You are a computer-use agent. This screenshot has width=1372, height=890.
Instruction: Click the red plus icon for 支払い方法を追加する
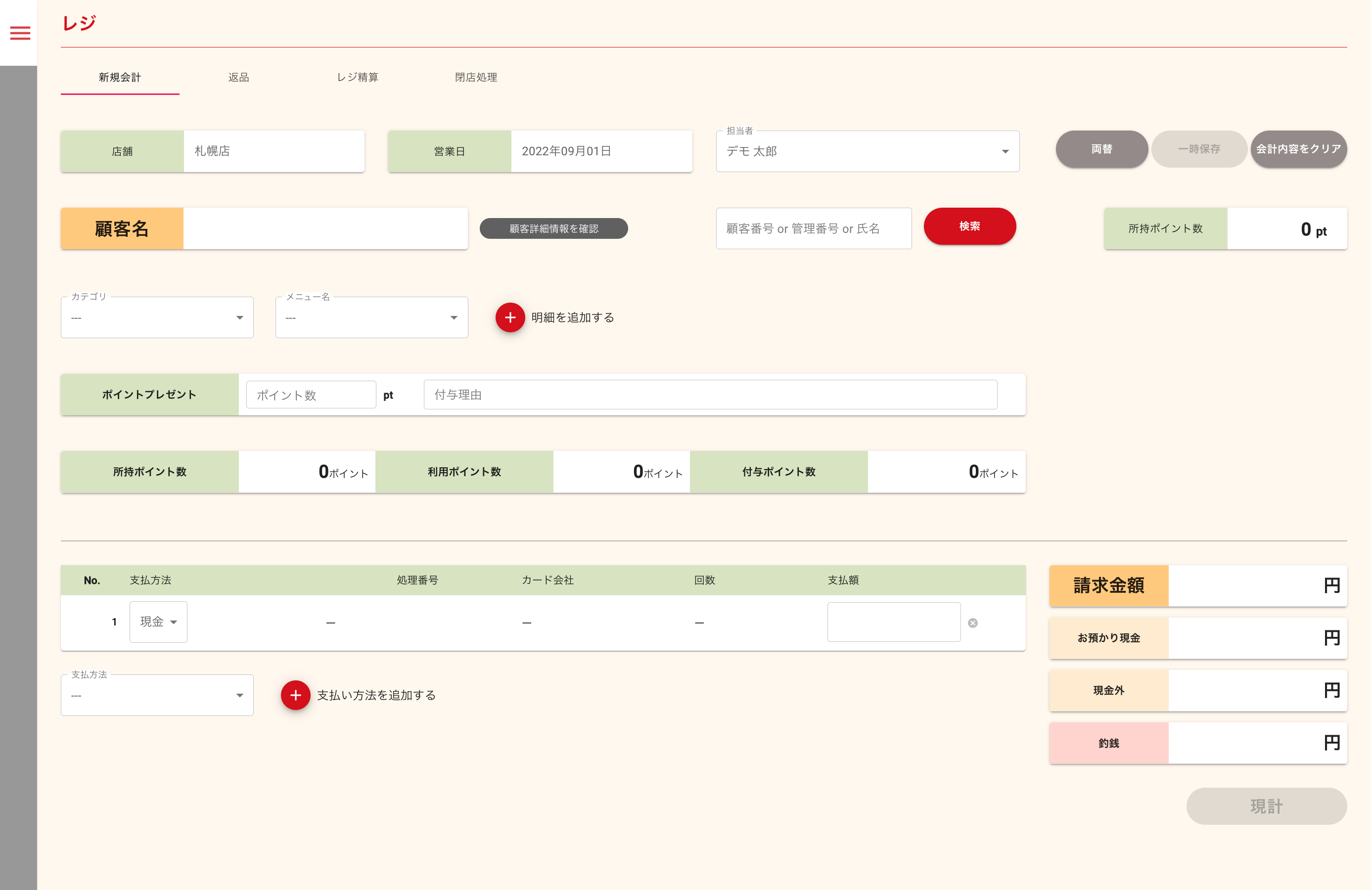tap(295, 695)
